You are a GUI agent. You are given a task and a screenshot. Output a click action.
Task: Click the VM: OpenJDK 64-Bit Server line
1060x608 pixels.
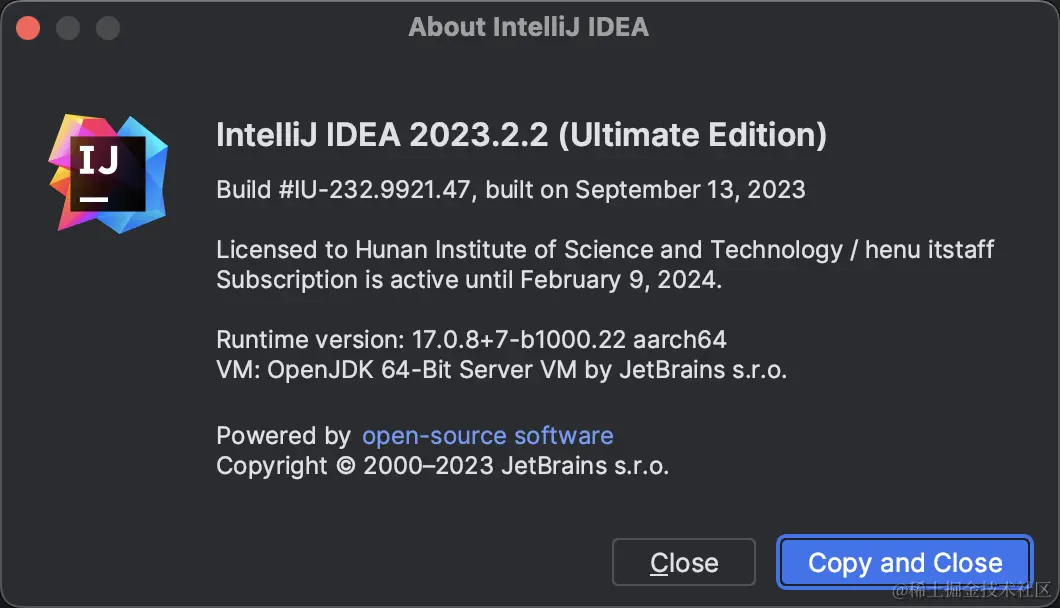(501, 370)
